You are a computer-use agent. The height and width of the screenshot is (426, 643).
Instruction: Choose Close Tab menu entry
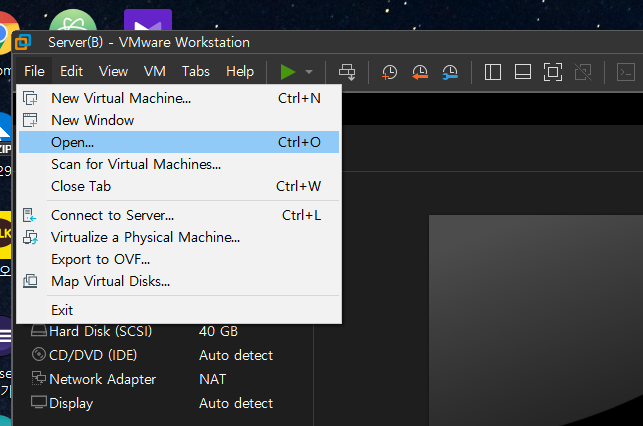click(x=179, y=187)
